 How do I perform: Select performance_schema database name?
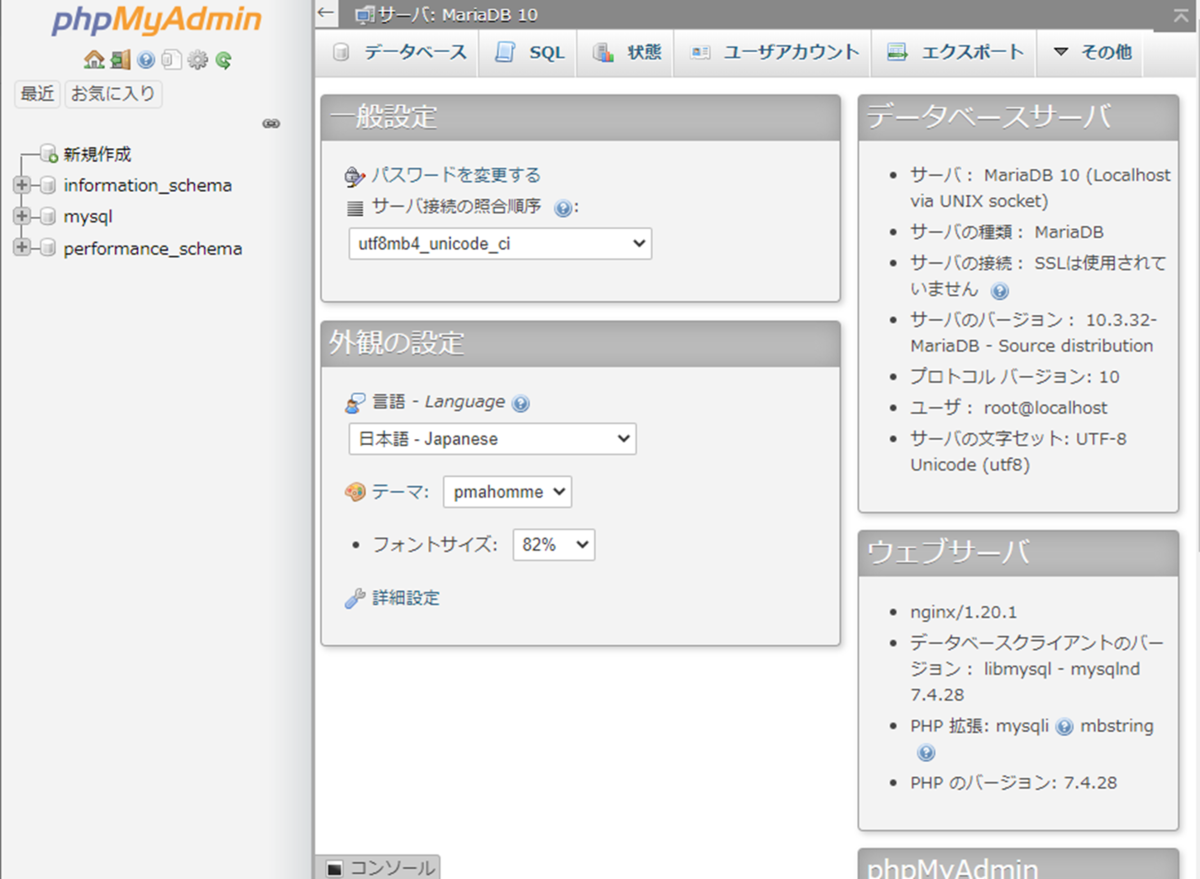[x=153, y=249]
